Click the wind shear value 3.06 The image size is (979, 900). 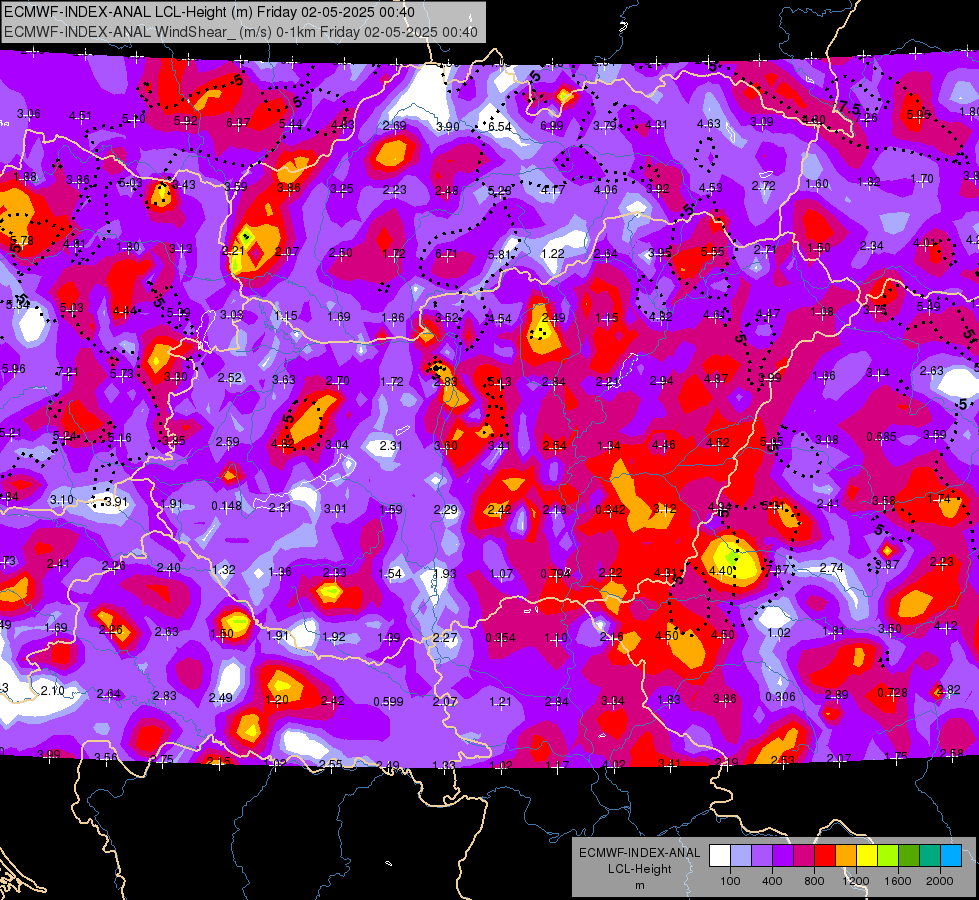pos(28,114)
